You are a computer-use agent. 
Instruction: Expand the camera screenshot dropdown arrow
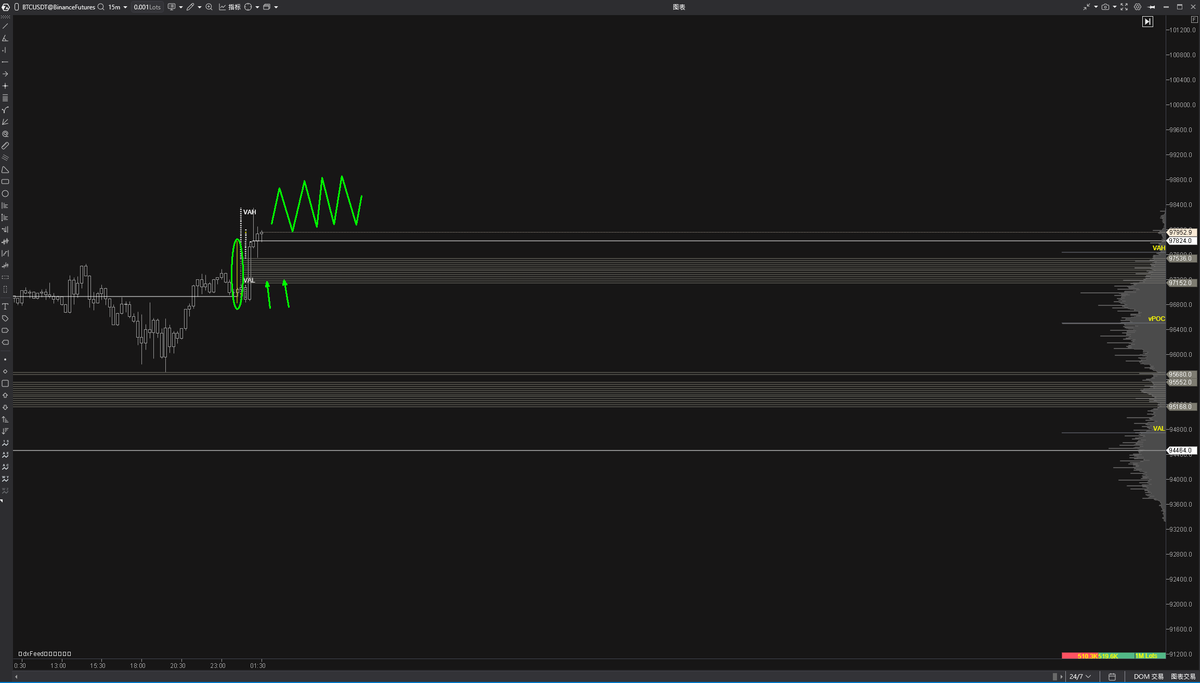[1115, 7]
